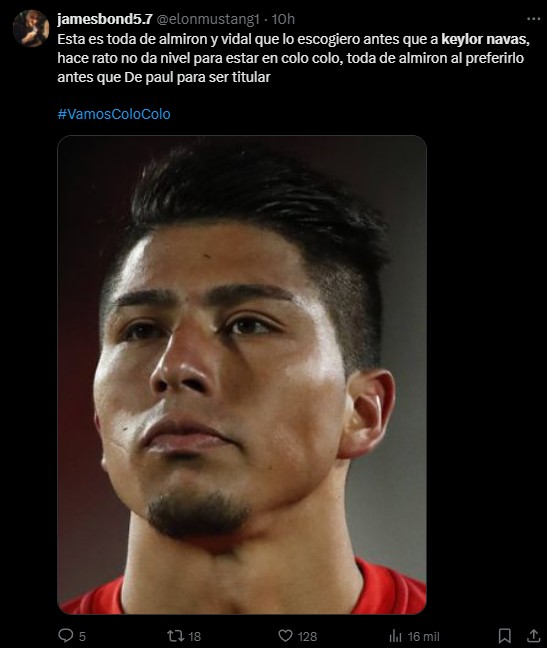Click the like count 128
547x648 pixels.
307,636
